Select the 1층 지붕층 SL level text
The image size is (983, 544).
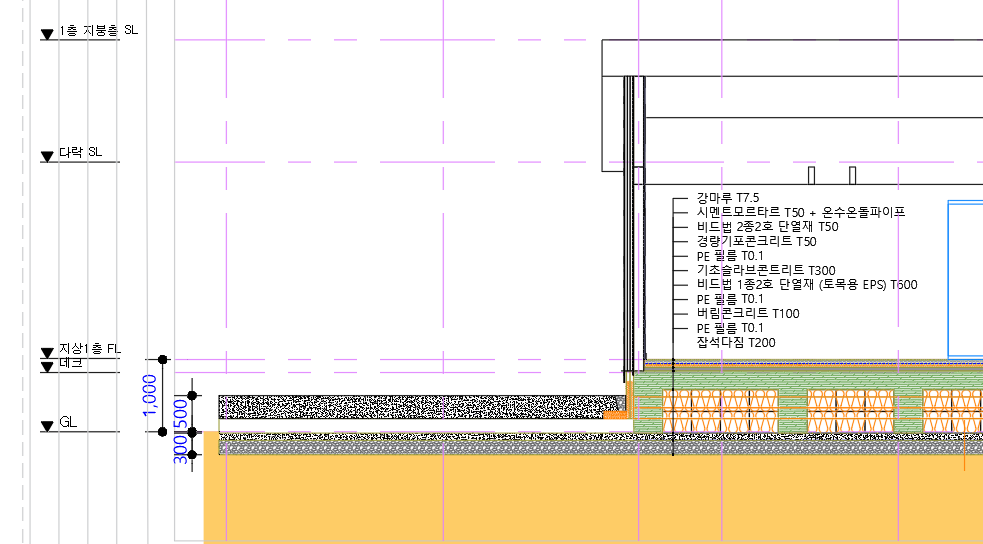(98, 31)
